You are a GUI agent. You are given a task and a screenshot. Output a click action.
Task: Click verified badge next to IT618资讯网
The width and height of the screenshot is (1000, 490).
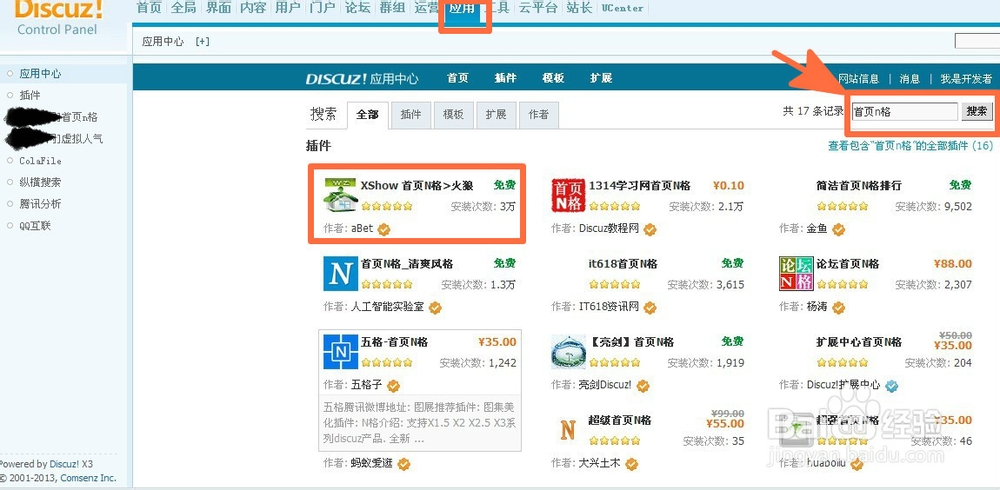(x=650, y=308)
